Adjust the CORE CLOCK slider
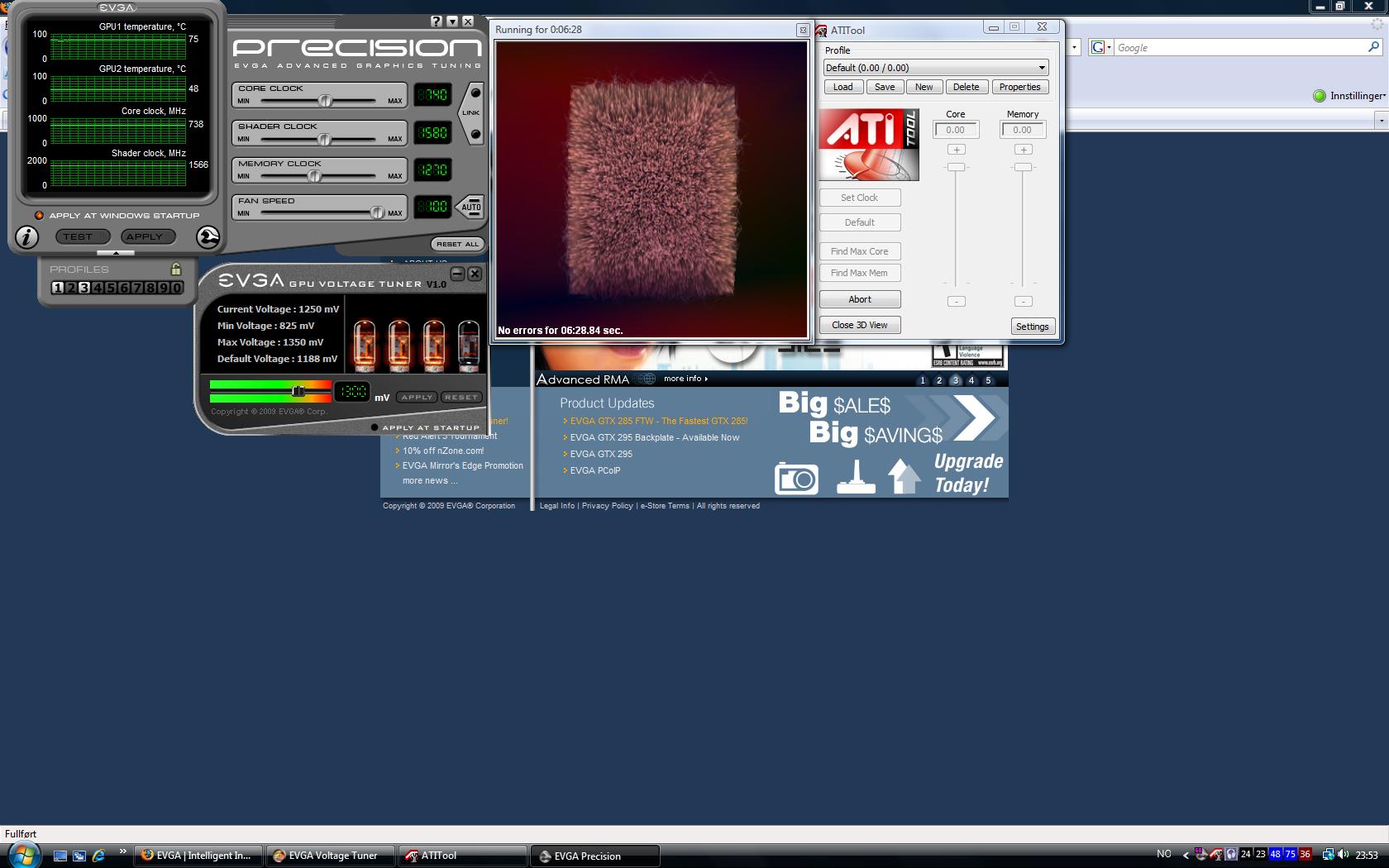 [x=326, y=100]
